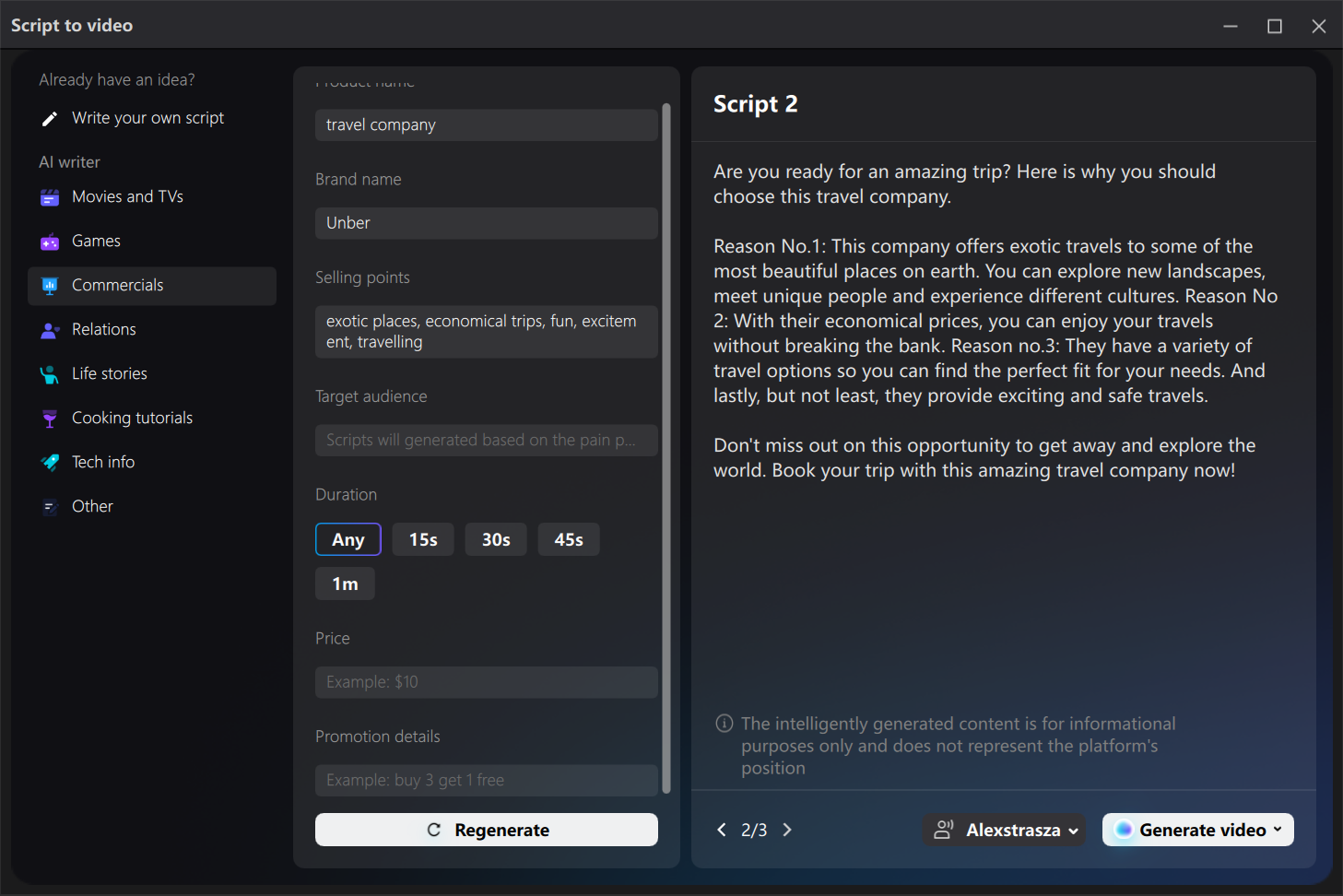Click the Games controller icon
1343x896 pixels.
pyautogui.click(x=50, y=242)
